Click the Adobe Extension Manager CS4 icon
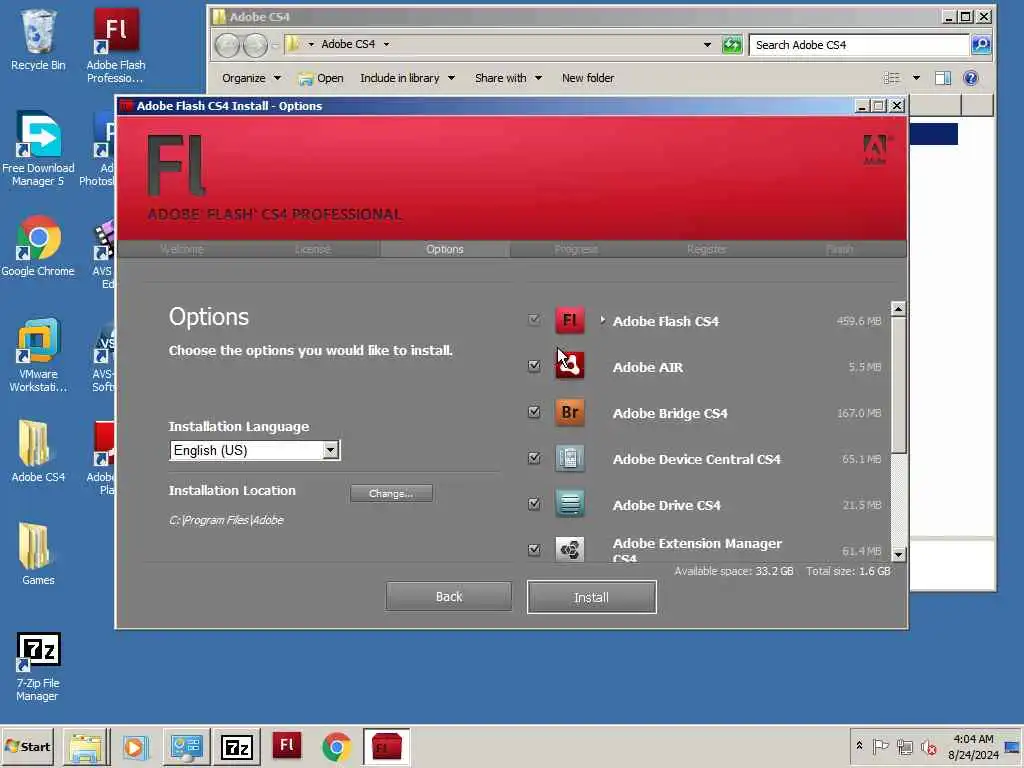The height and width of the screenshot is (768, 1024). point(569,549)
